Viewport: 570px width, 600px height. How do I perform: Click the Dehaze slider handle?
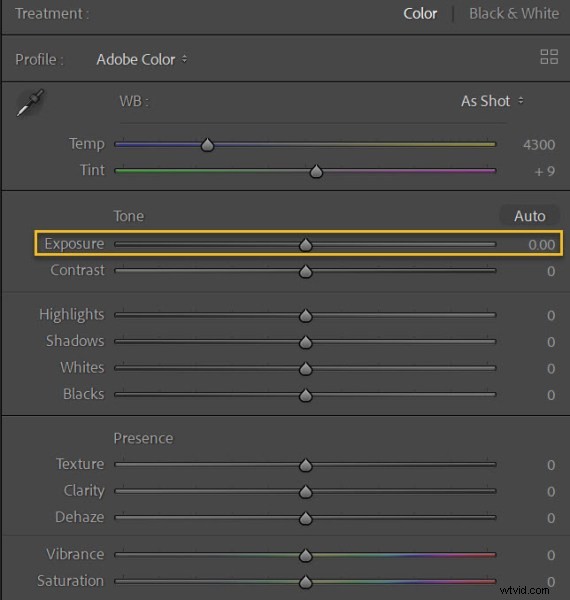click(x=306, y=518)
